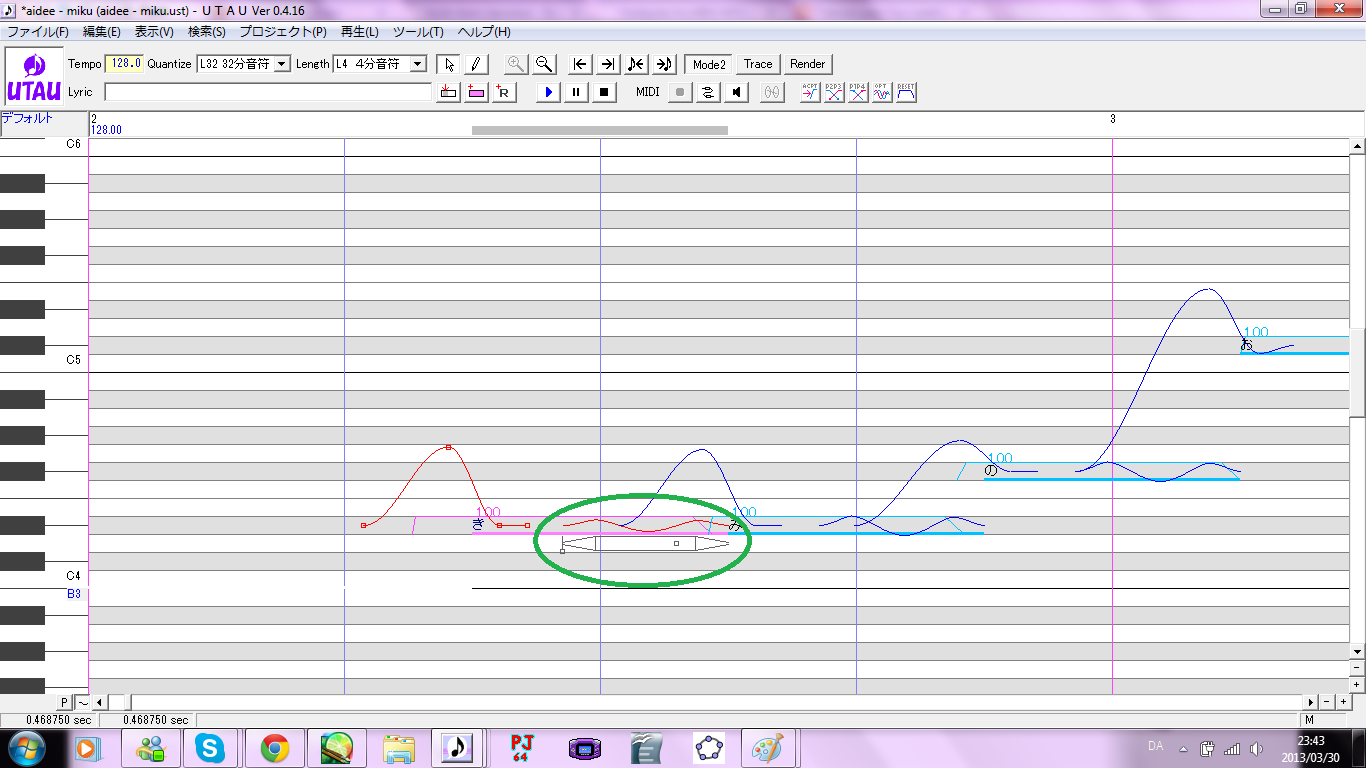The height and width of the screenshot is (768, 1366).
Task: Open Skype from the taskbar
Action: (210, 747)
